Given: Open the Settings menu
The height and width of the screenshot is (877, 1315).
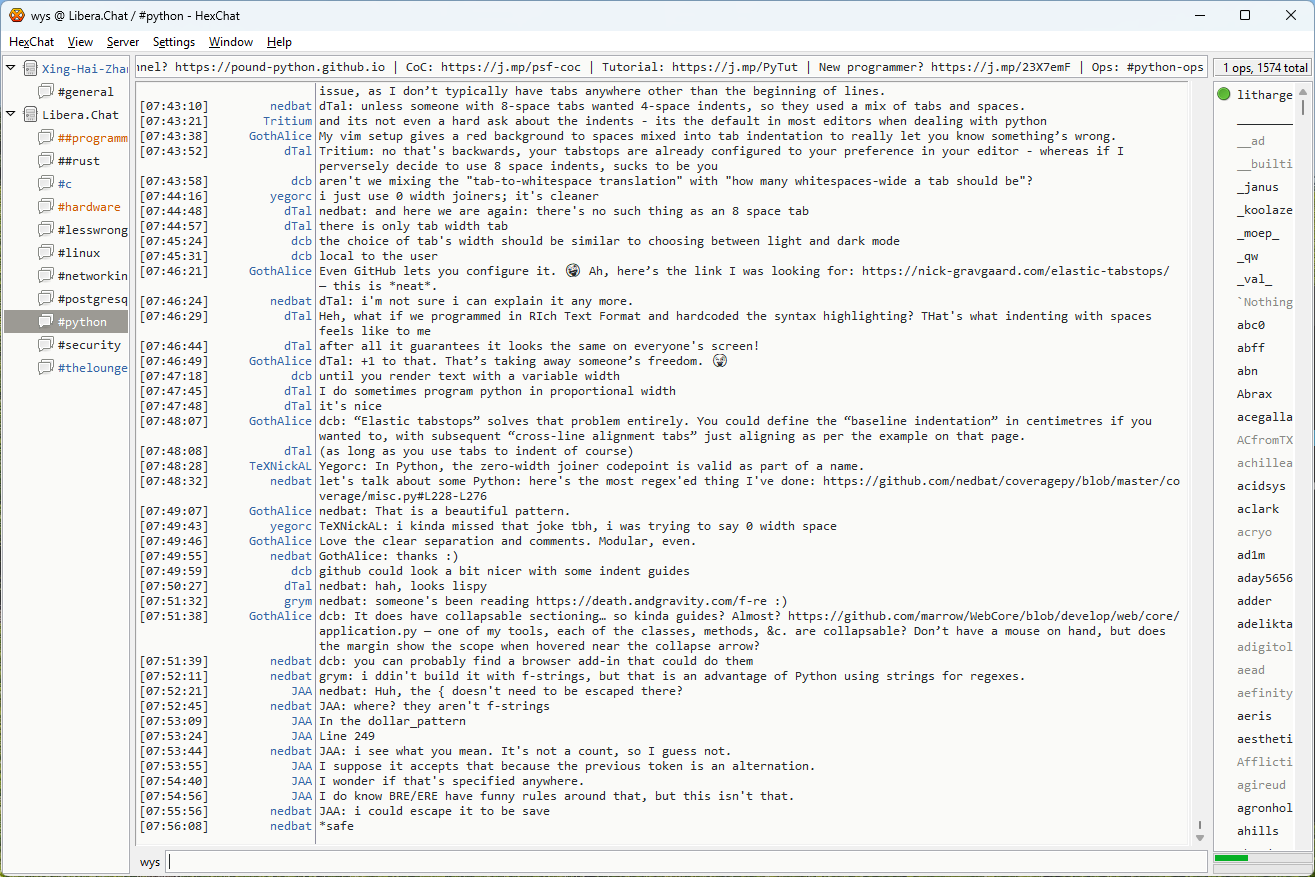Looking at the screenshot, I should pos(173,42).
